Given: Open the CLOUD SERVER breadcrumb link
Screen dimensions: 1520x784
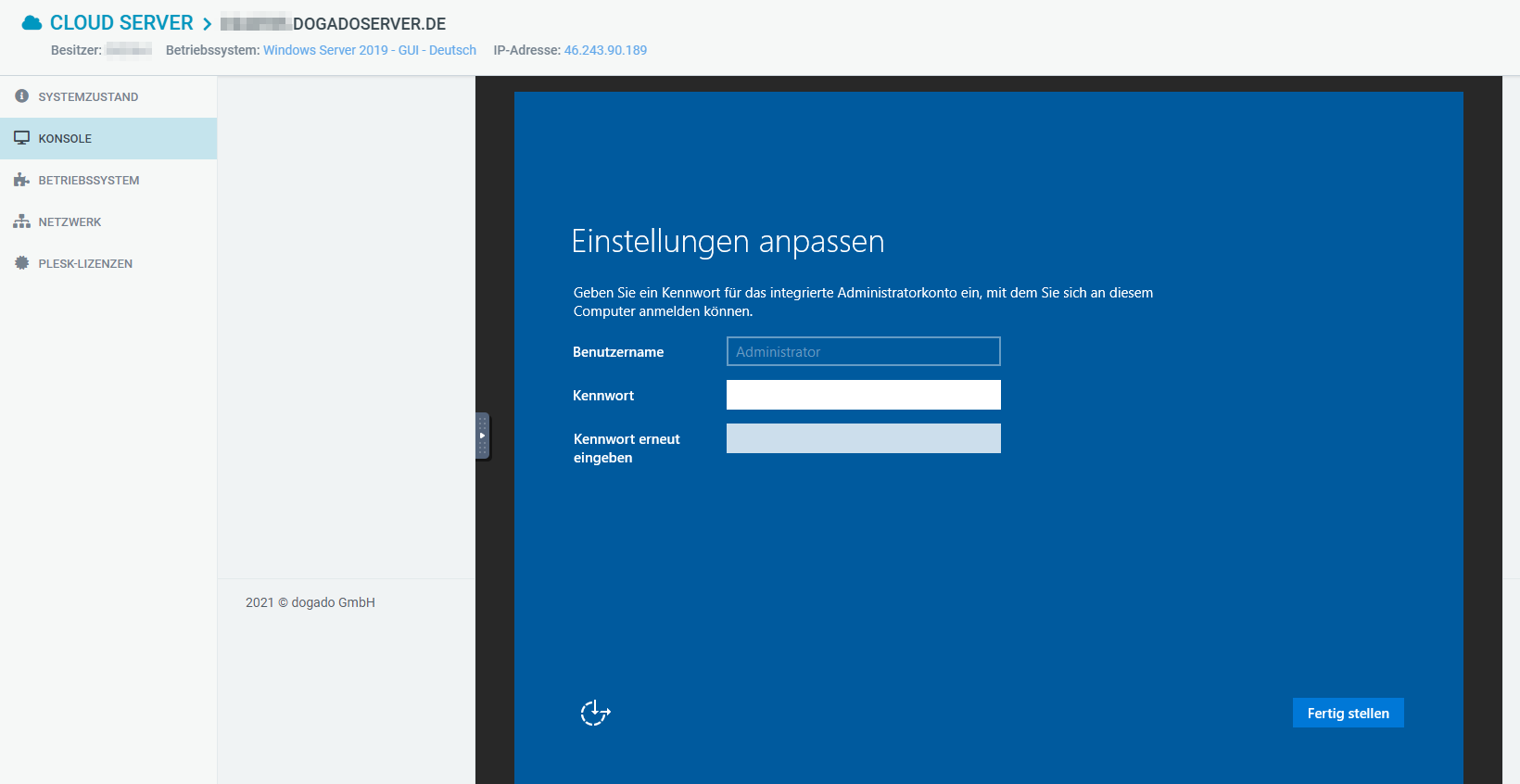Looking at the screenshot, I should (121, 23).
